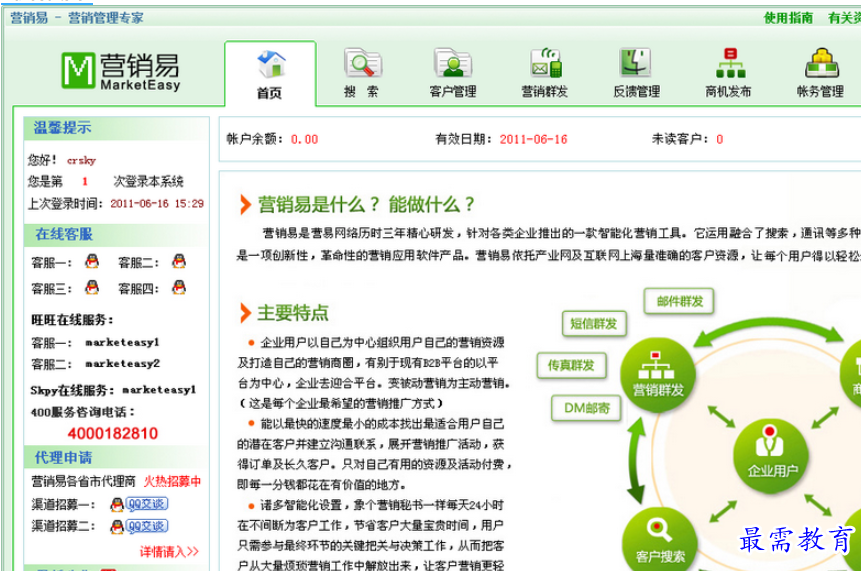The image size is (861, 571).
Task: Click username crsky
Action: tap(81, 160)
